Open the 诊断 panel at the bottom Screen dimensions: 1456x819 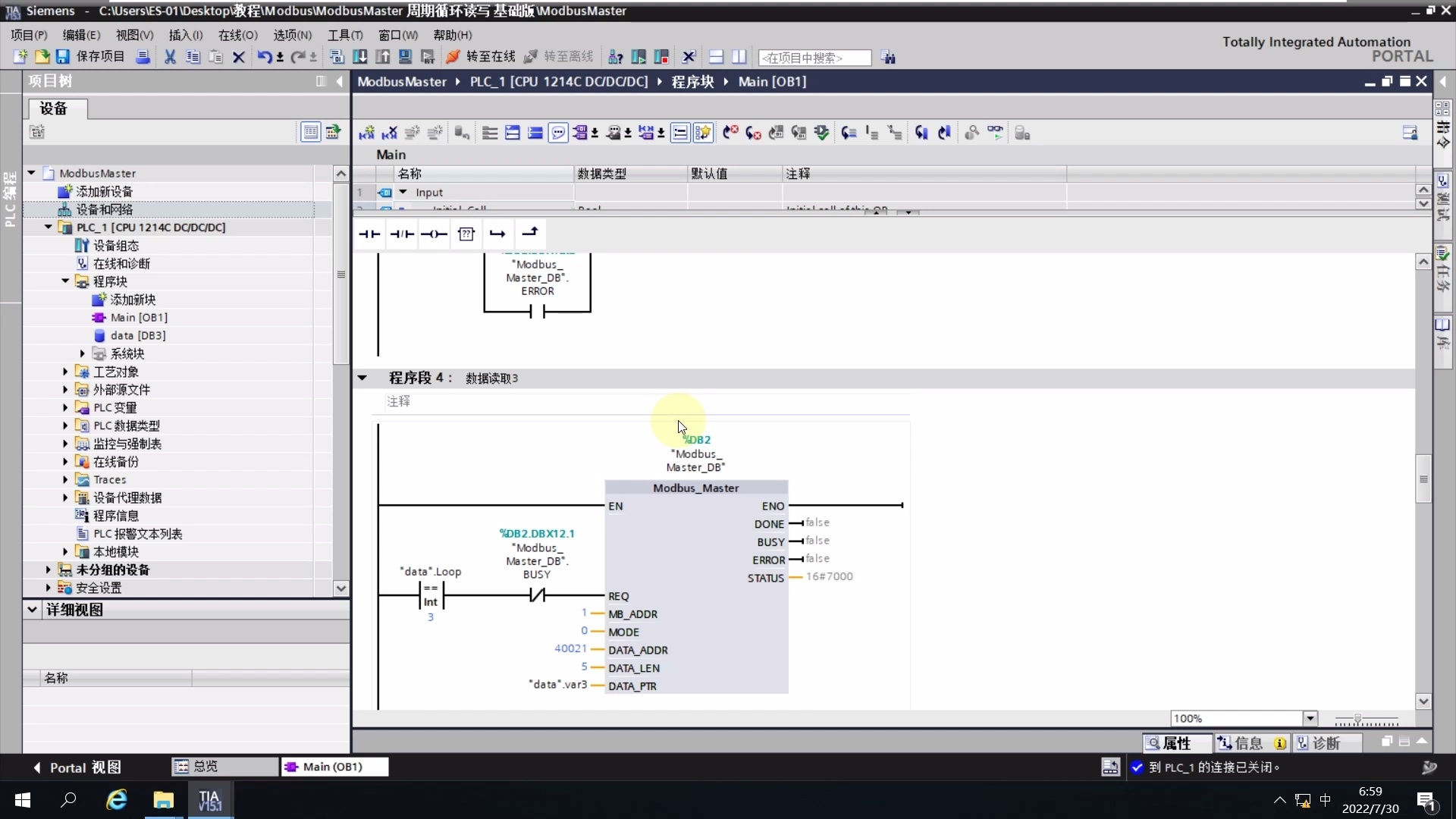tap(1326, 743)
